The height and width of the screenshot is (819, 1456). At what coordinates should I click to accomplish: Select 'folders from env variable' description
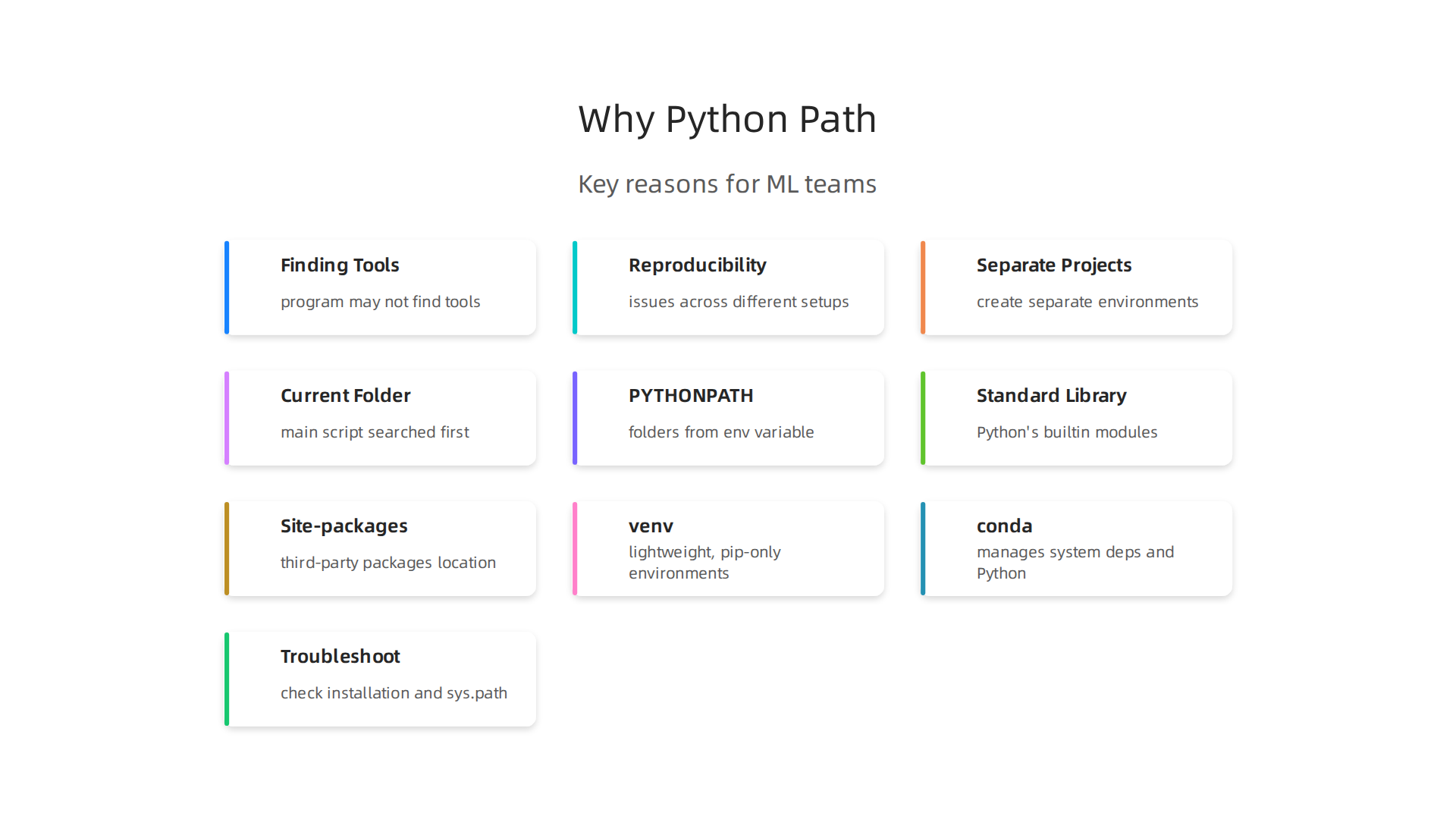click(721, 432)
